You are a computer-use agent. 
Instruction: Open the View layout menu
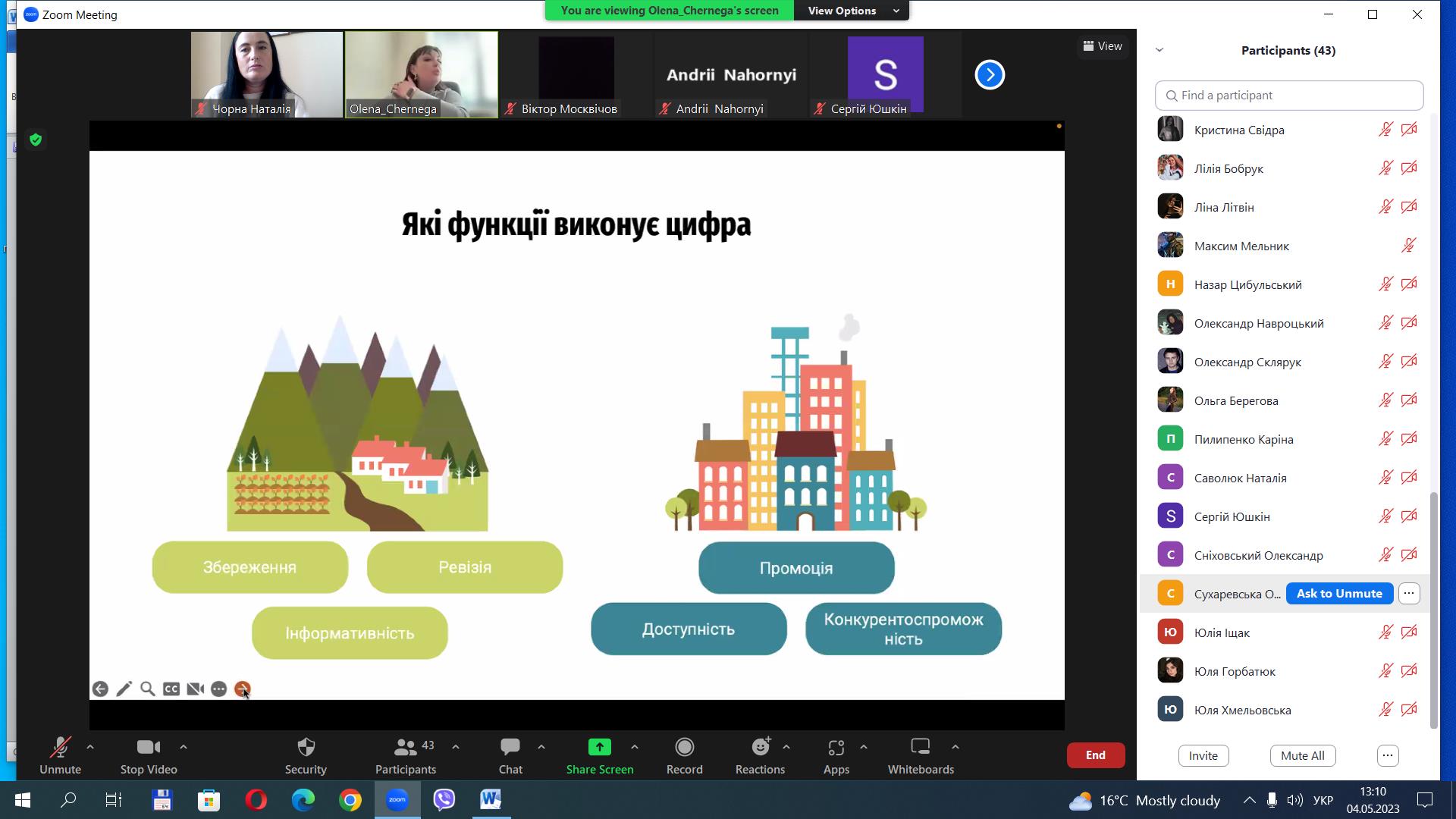click(x=1103, y=46)
